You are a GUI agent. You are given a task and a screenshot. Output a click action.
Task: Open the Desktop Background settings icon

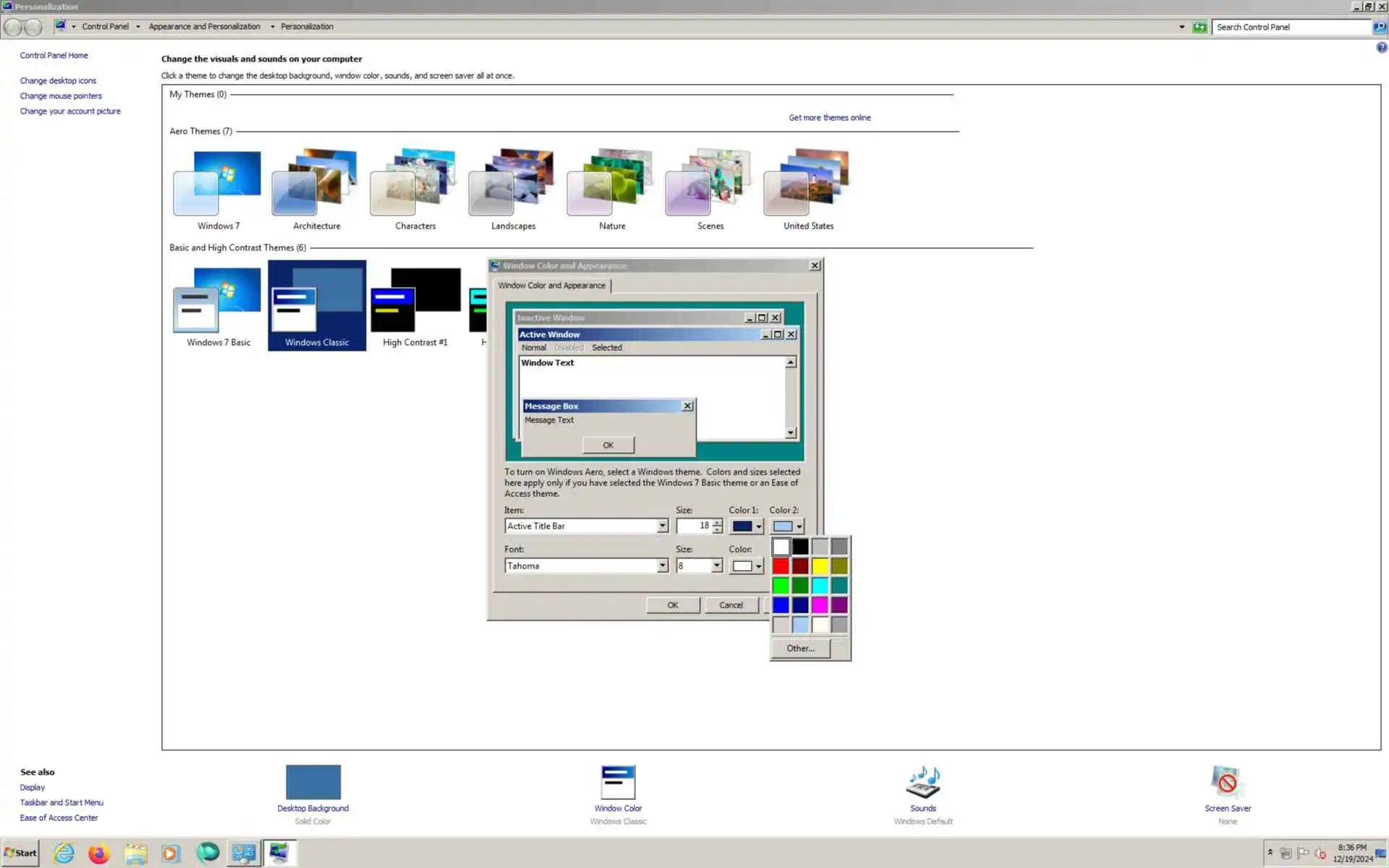313,783
